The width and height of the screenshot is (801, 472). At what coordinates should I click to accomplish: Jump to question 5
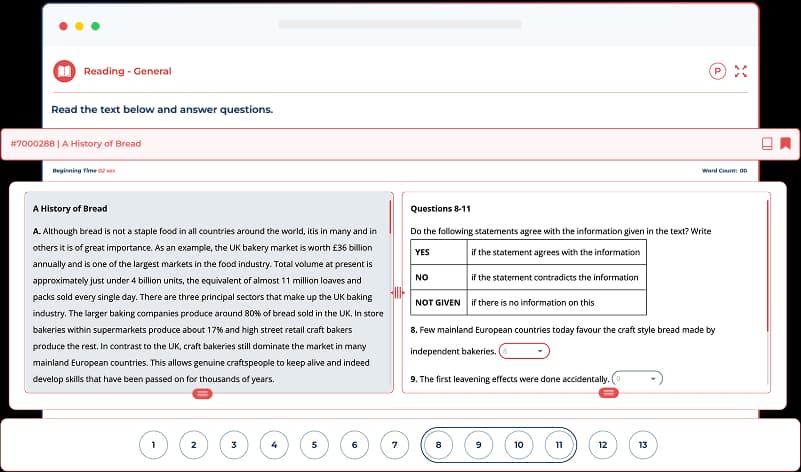pyautogui.click(x=314, y=445)
